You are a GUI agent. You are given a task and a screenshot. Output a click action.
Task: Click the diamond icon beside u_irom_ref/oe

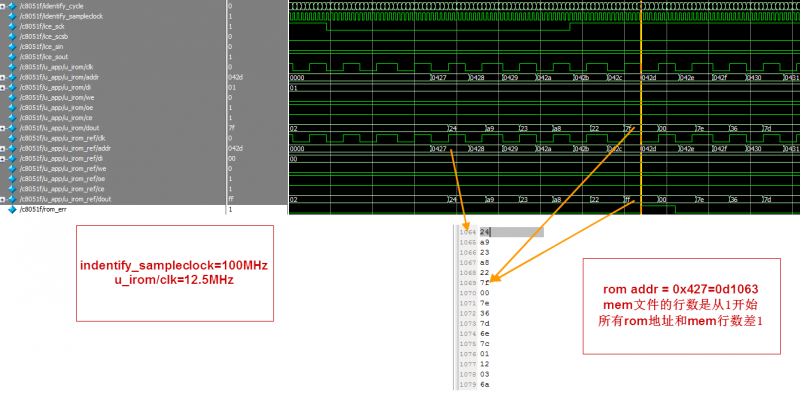12,179
